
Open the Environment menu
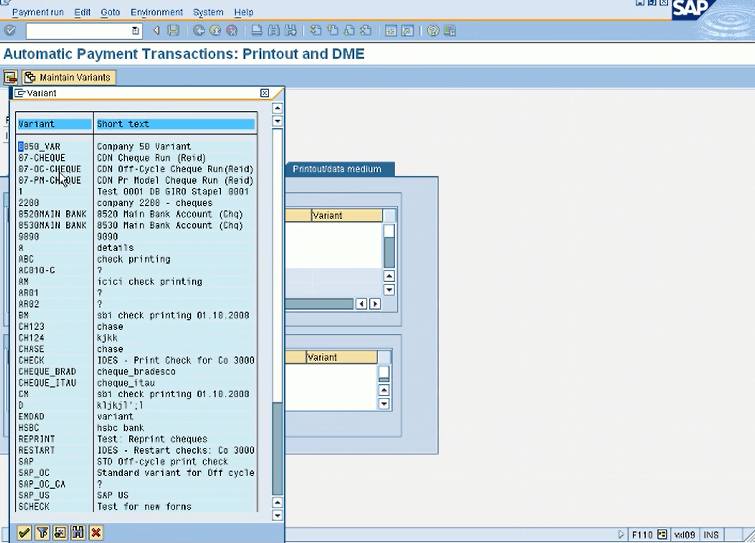pyautogui.click(x=156, y=12)
